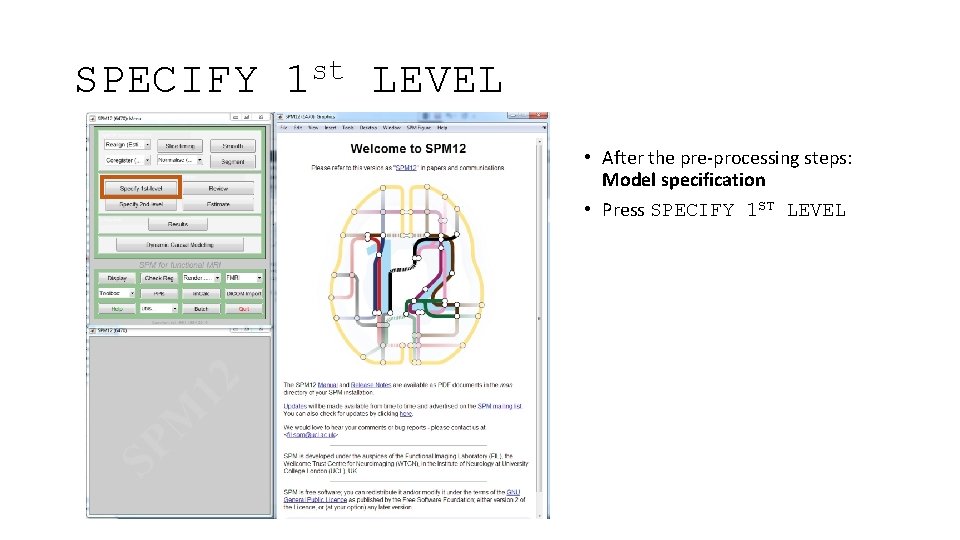Click the PPIs button
Screen dimensions: 960x540
pos(159,294)
